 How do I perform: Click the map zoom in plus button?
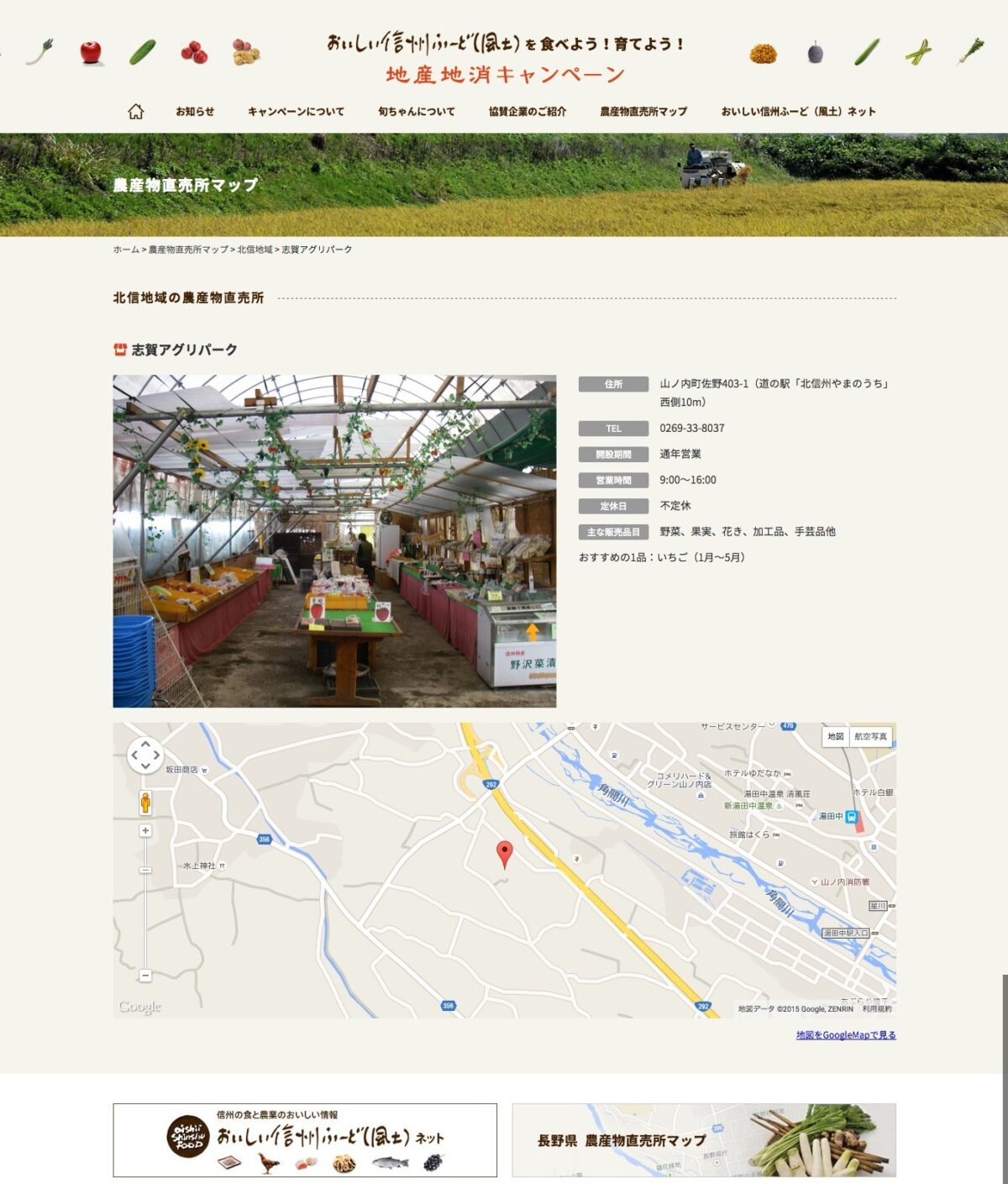point(145,830)
